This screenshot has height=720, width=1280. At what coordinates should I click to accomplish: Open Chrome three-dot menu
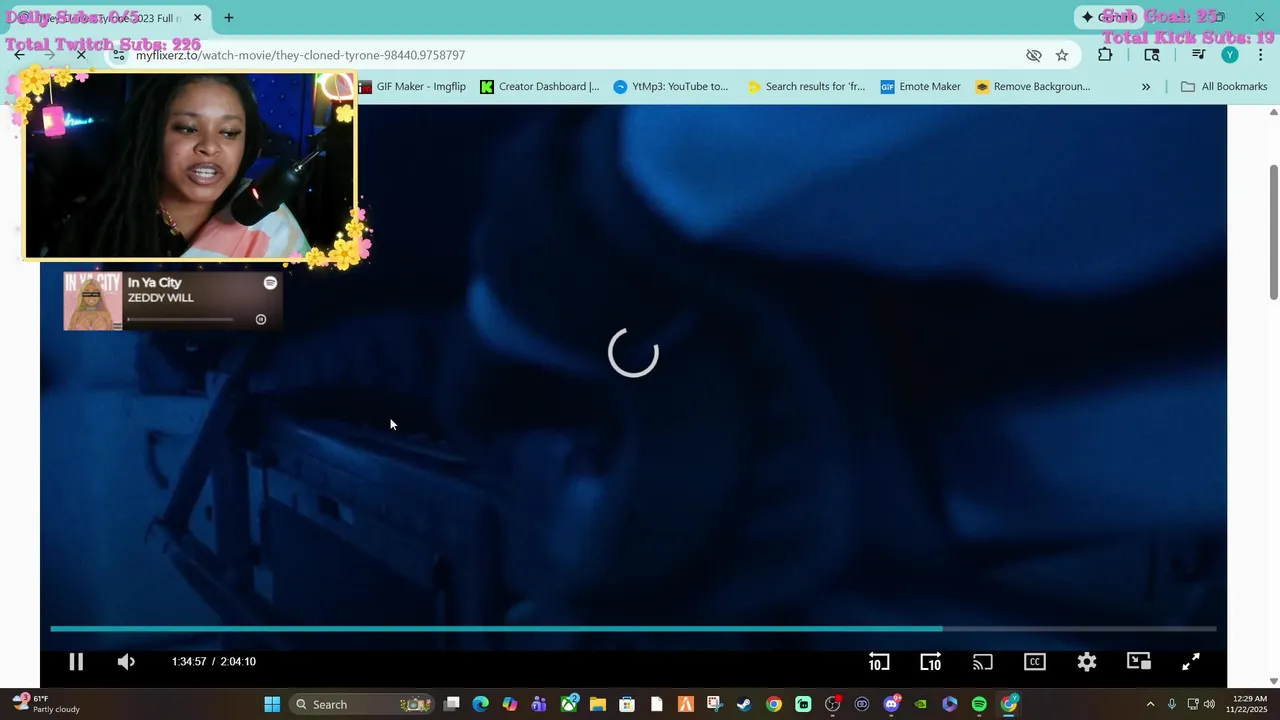[x=1260, y=55]
